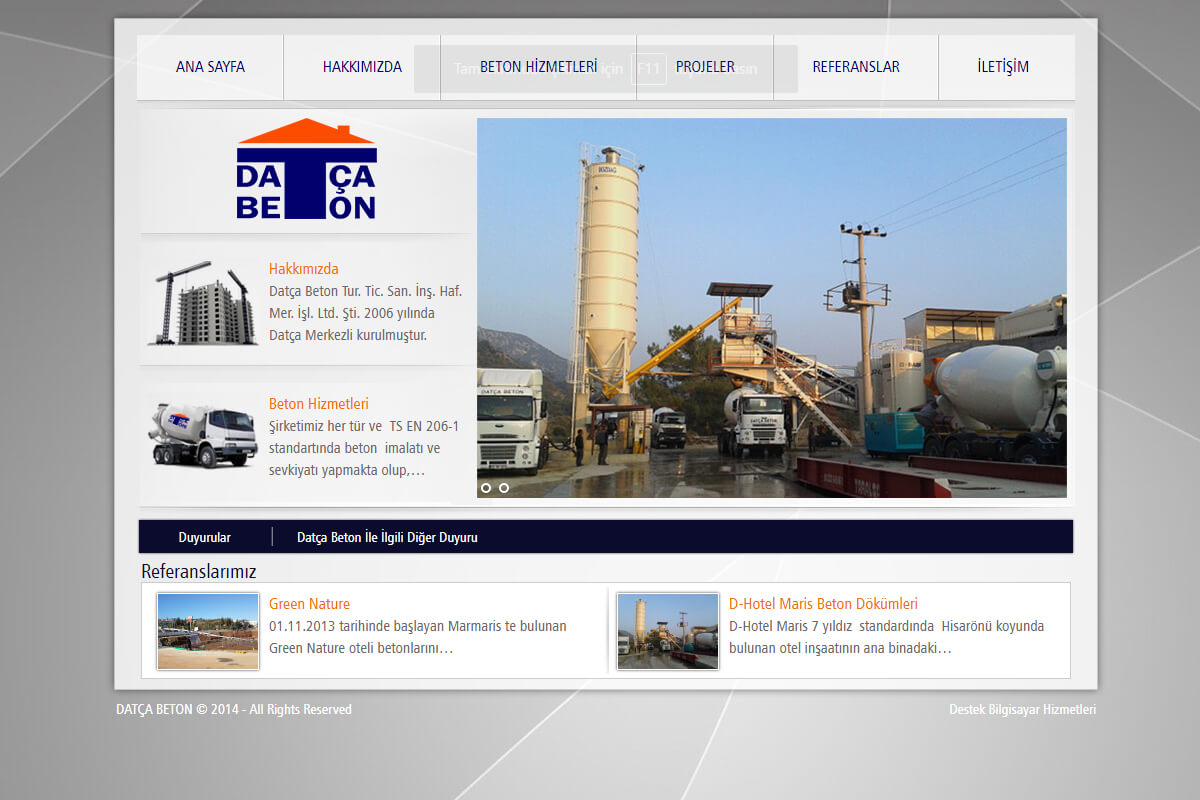Open the ANA SAYFA menu item

(x=210, y=67)
